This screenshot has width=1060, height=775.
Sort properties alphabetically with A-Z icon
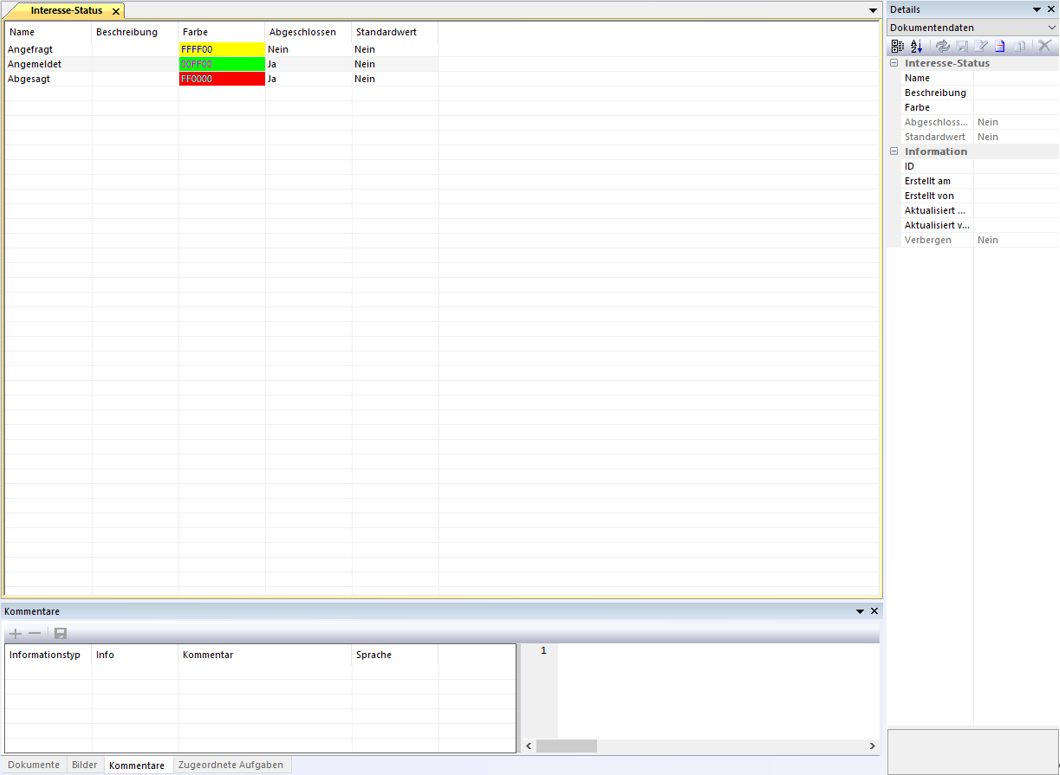pos(916,46)
